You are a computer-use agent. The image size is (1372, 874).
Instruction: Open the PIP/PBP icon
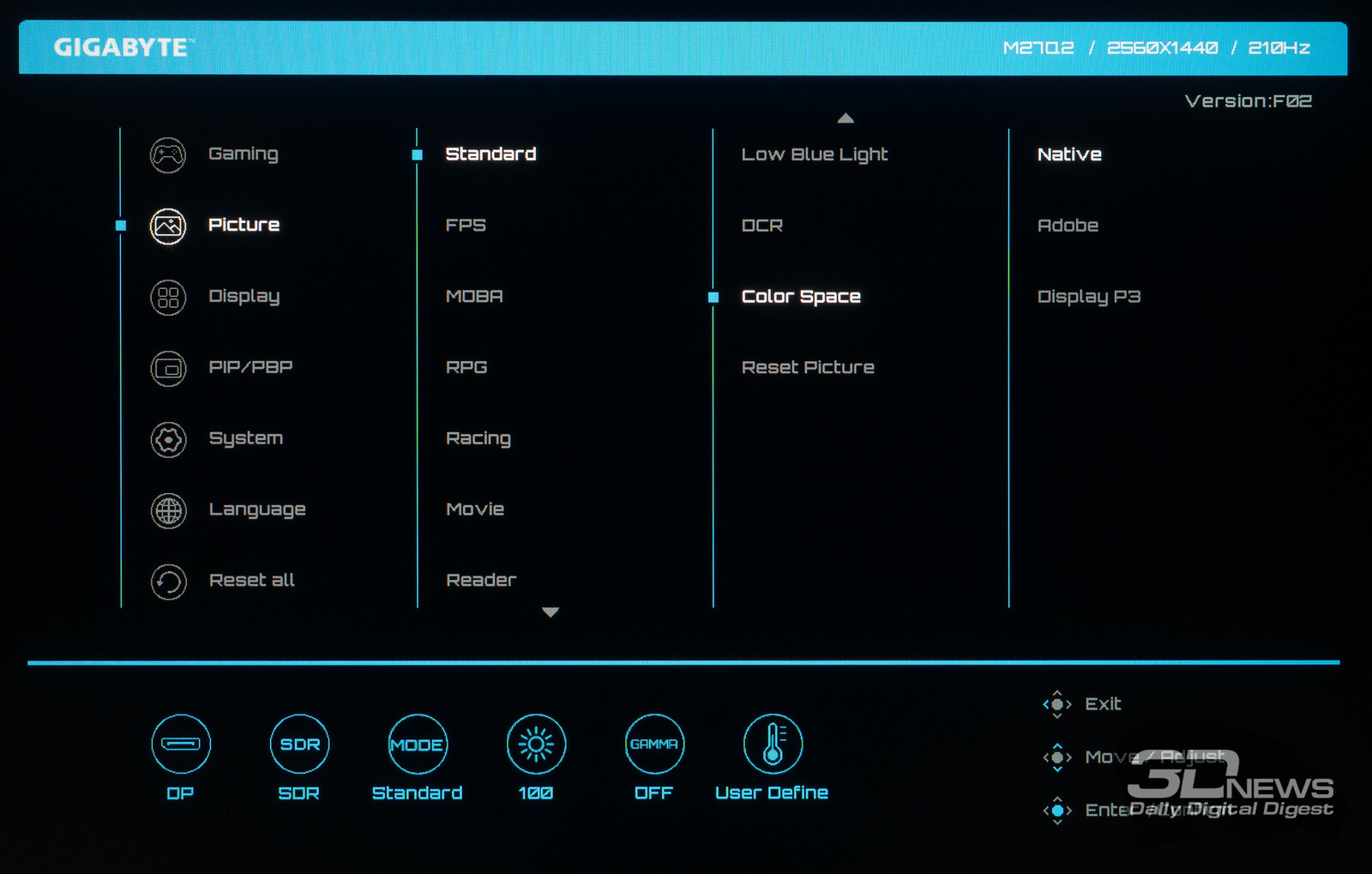(x=168, y=369)
